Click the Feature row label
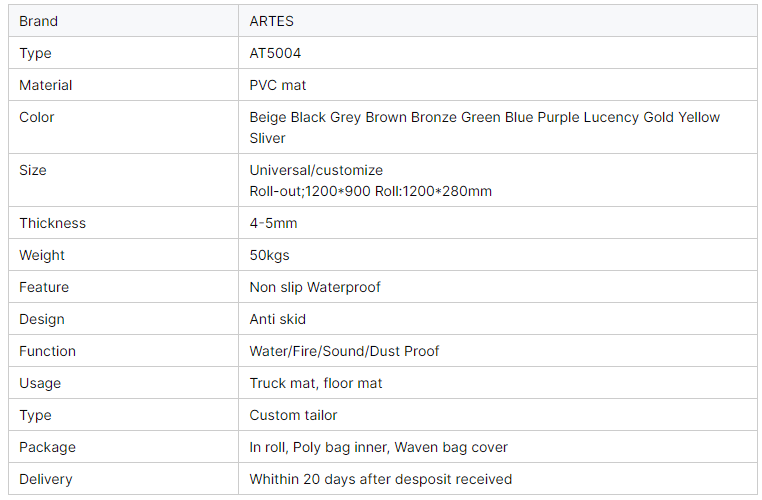 (x=44, y=287)
